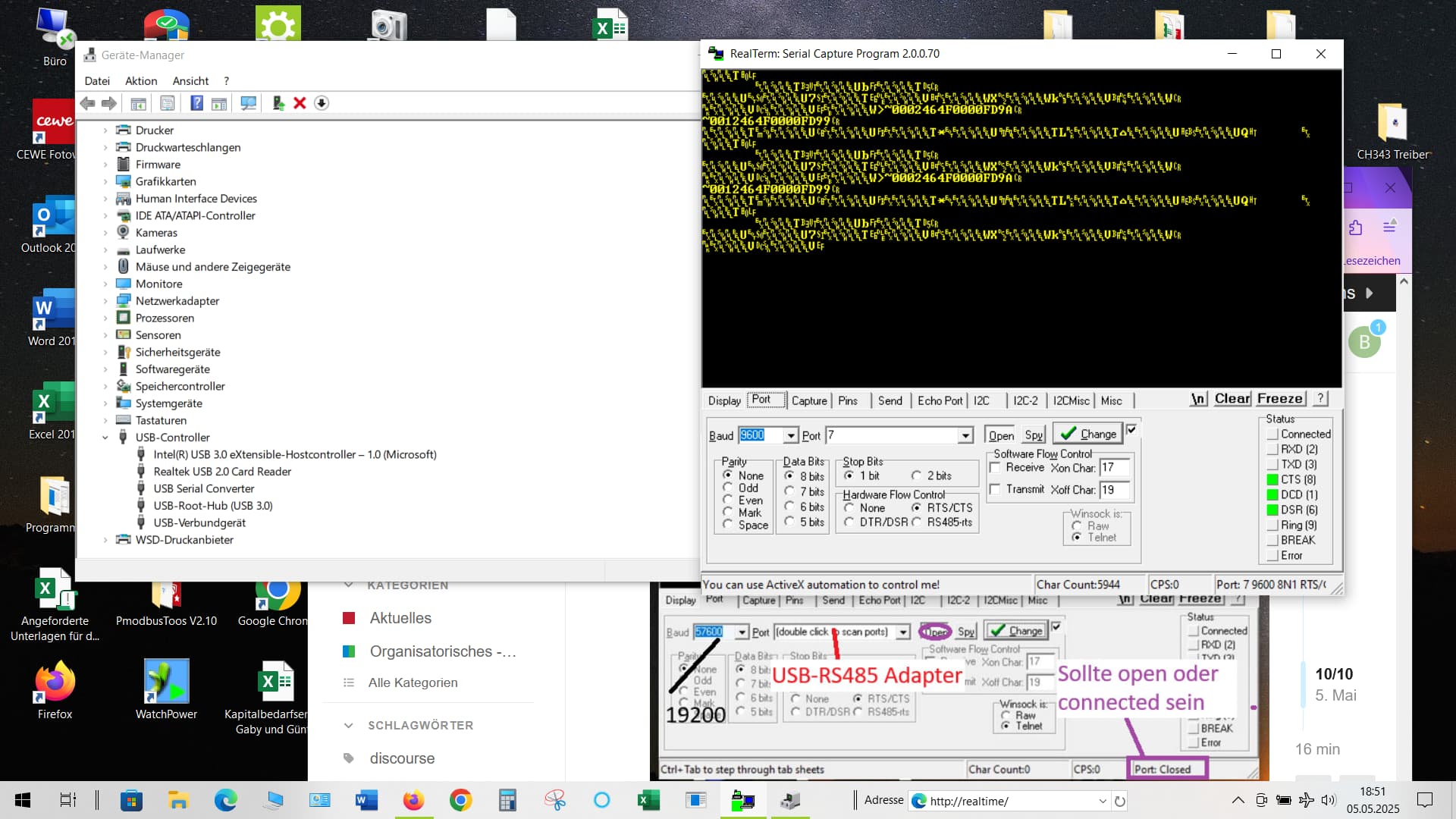Open the Task View taskbar button
The width and height of the screenshot is (1456, 819).
pyautogui.click(x=67, y=800)
